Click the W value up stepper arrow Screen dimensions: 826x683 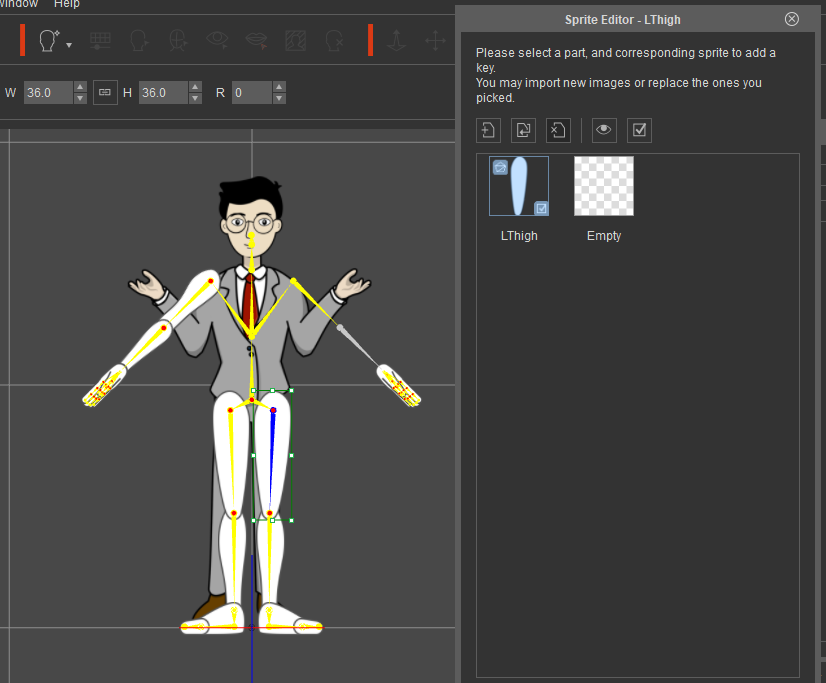[79, 86]
